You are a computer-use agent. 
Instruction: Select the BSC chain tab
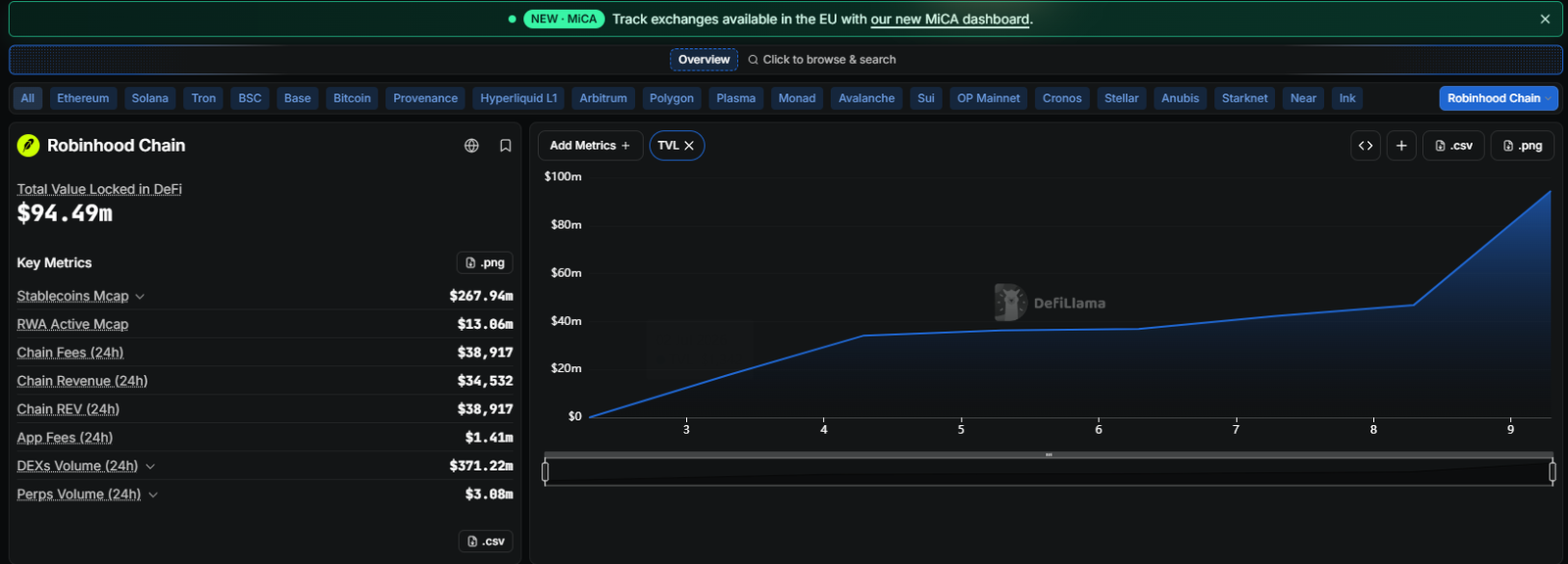pyautogui.click(x=250, y=98)
